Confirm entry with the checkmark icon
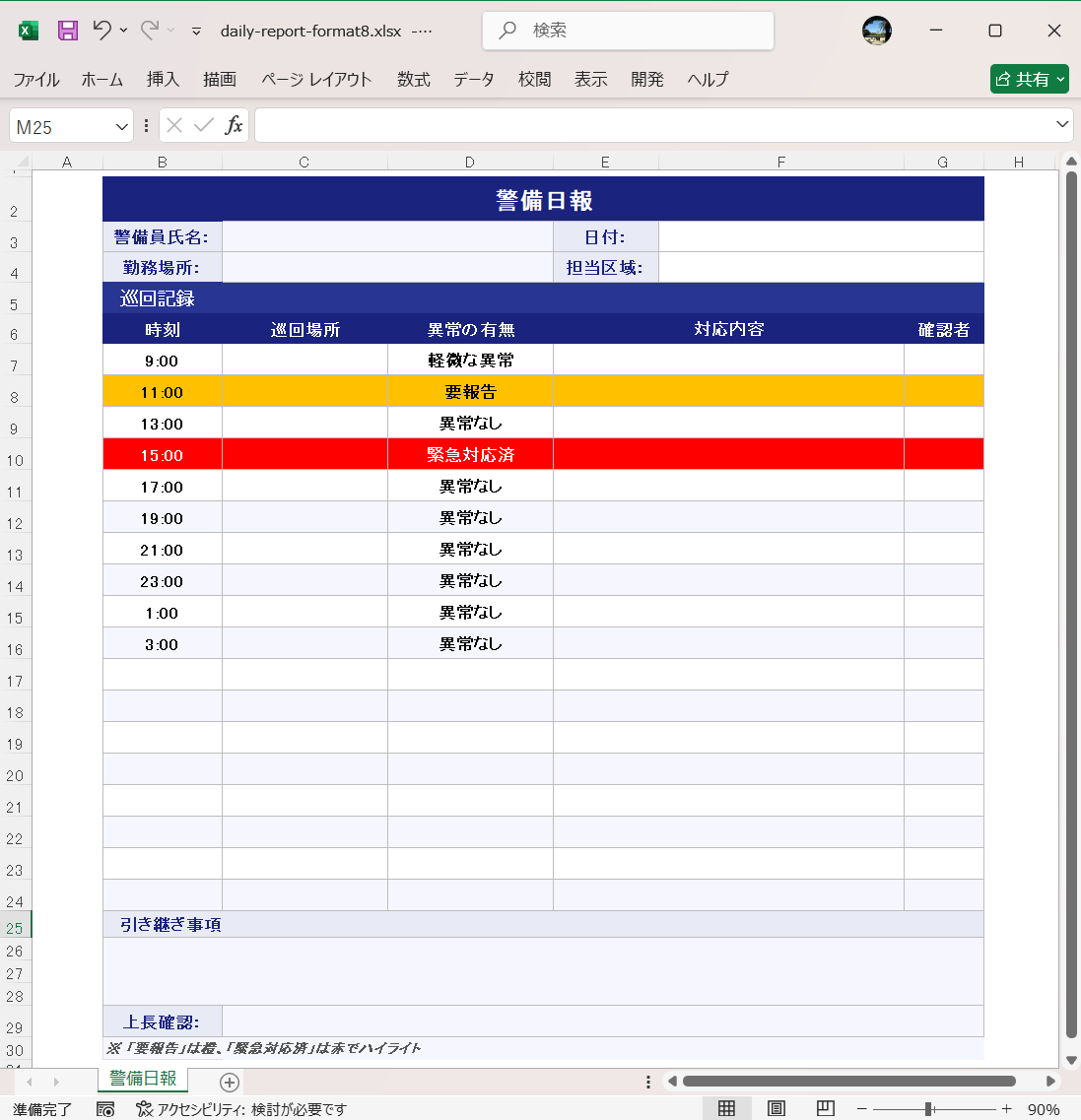The width and height of the screenshot is (1081, 1120). pyautogui.click(x=204, y=126)
